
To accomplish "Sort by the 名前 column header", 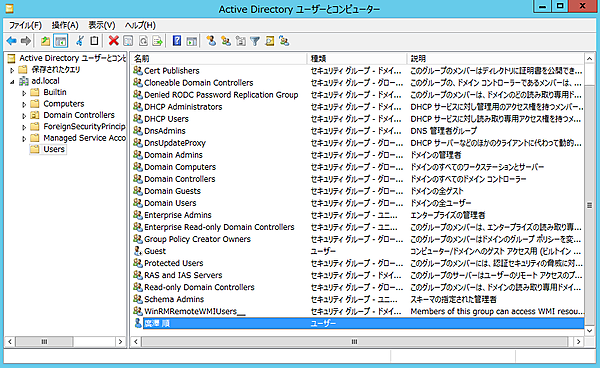I will tap(218, 58).
